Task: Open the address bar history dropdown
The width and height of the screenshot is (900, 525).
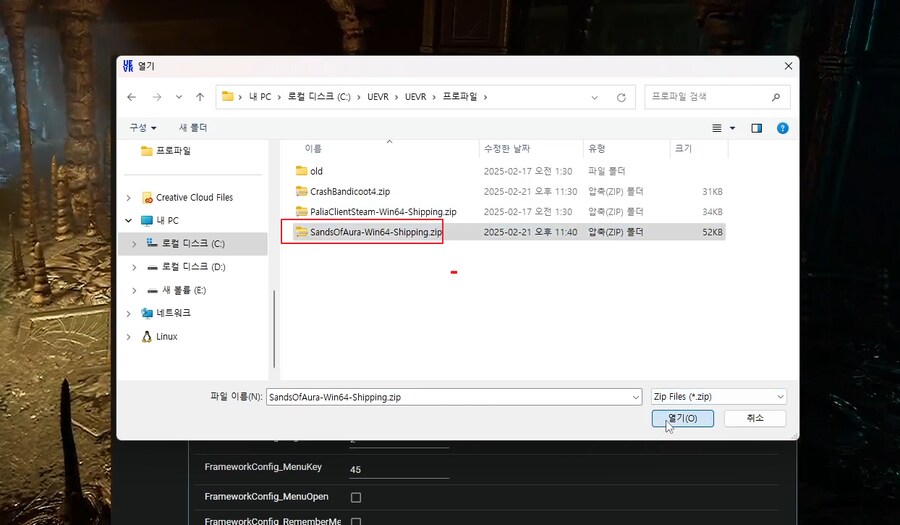Action: tap(595, 98)
